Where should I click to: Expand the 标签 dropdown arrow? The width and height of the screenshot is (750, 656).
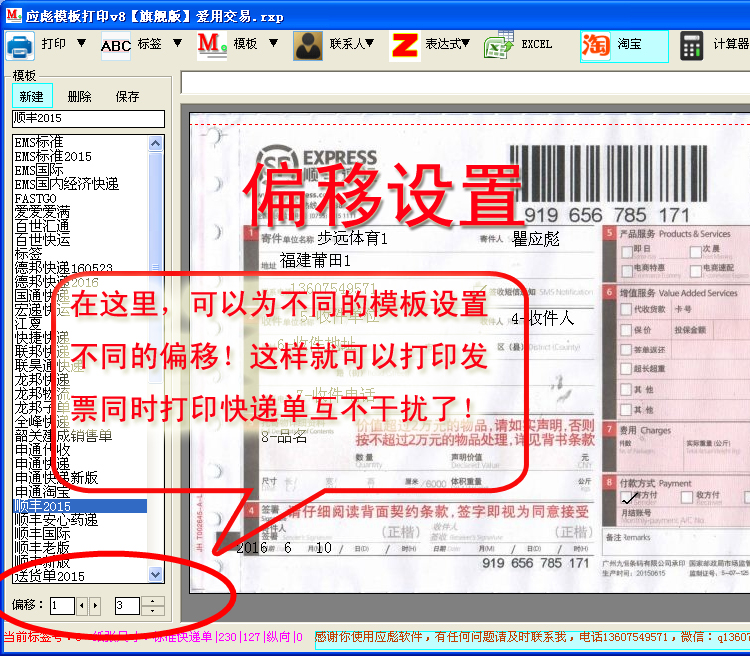click(x=177, y=43)
